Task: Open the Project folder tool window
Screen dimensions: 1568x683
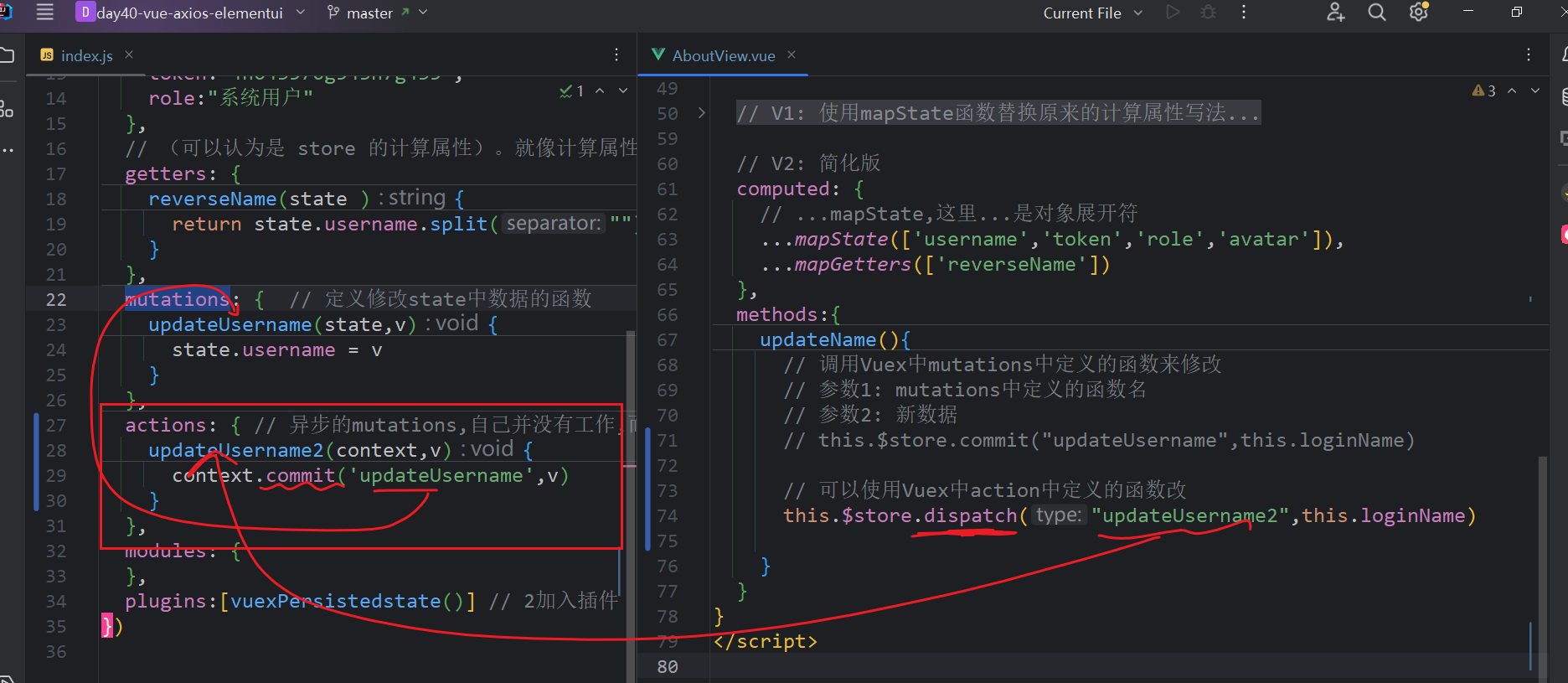Action: 8,55
